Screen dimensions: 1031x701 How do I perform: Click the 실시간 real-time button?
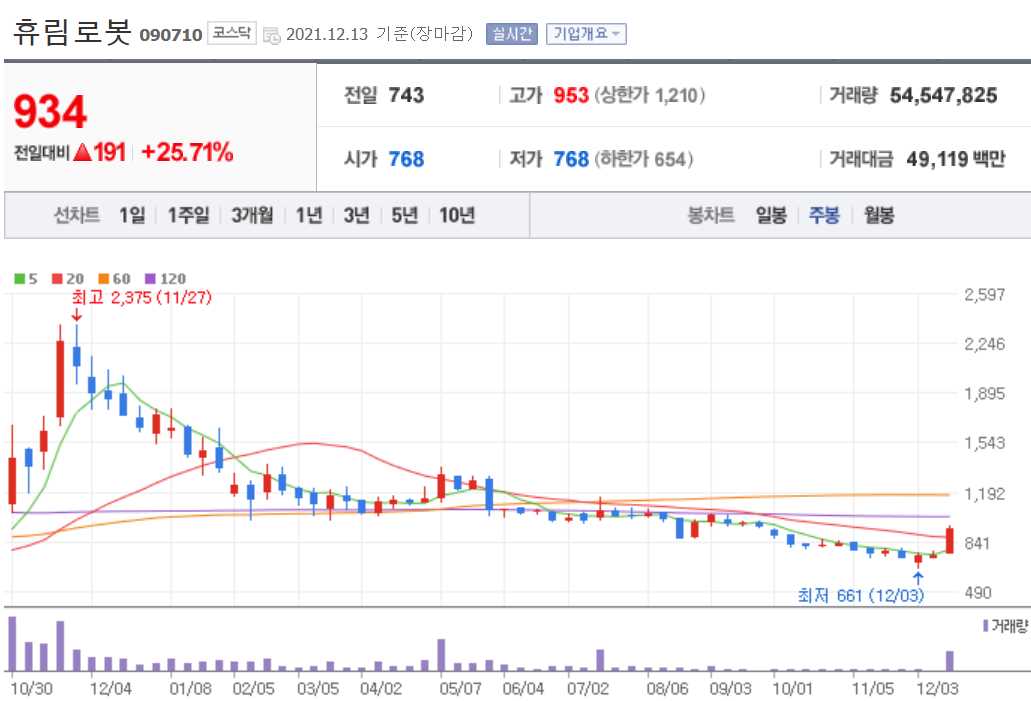512,34
